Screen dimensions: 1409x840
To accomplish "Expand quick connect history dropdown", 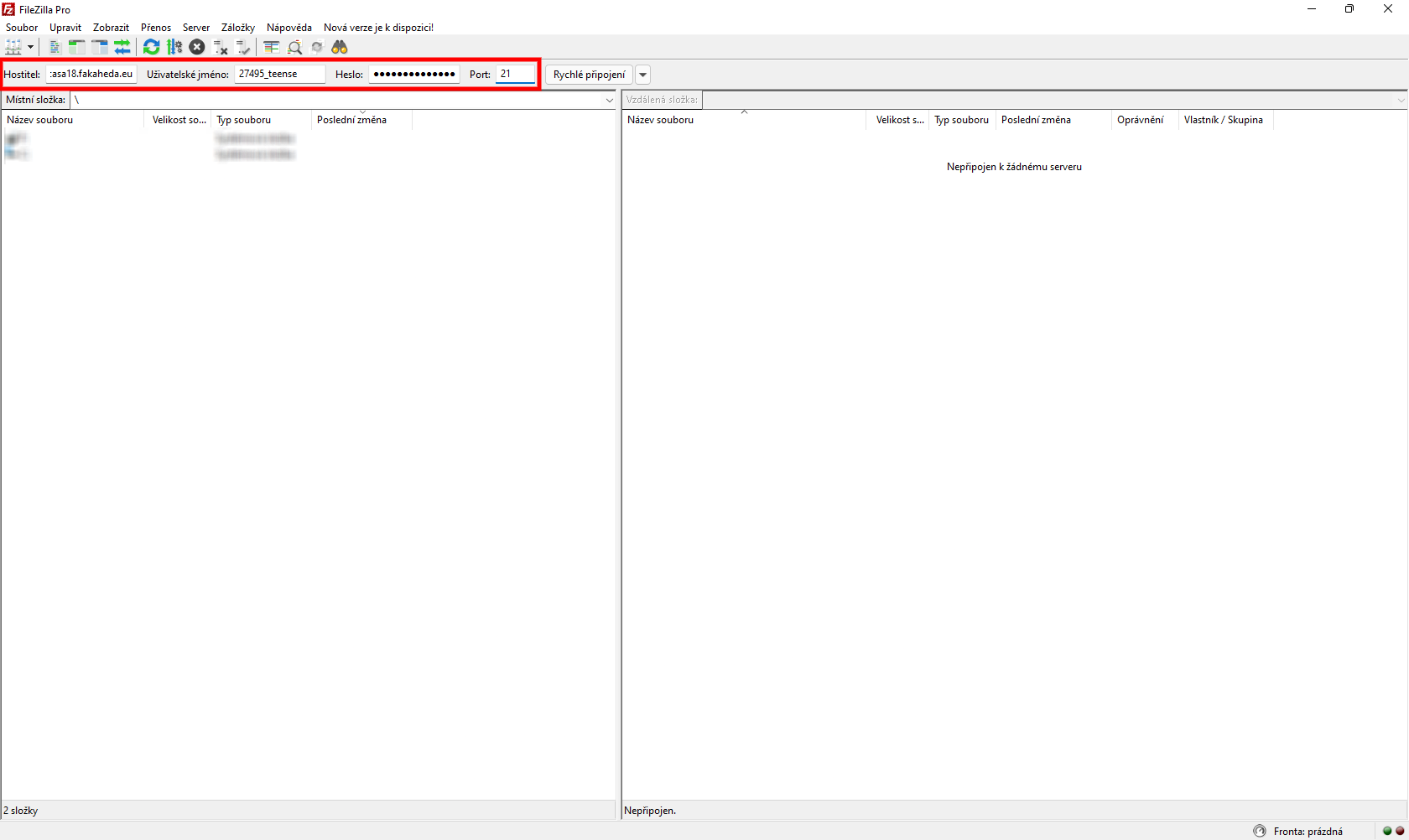I will pyautogui.click(x=643, y=75).
